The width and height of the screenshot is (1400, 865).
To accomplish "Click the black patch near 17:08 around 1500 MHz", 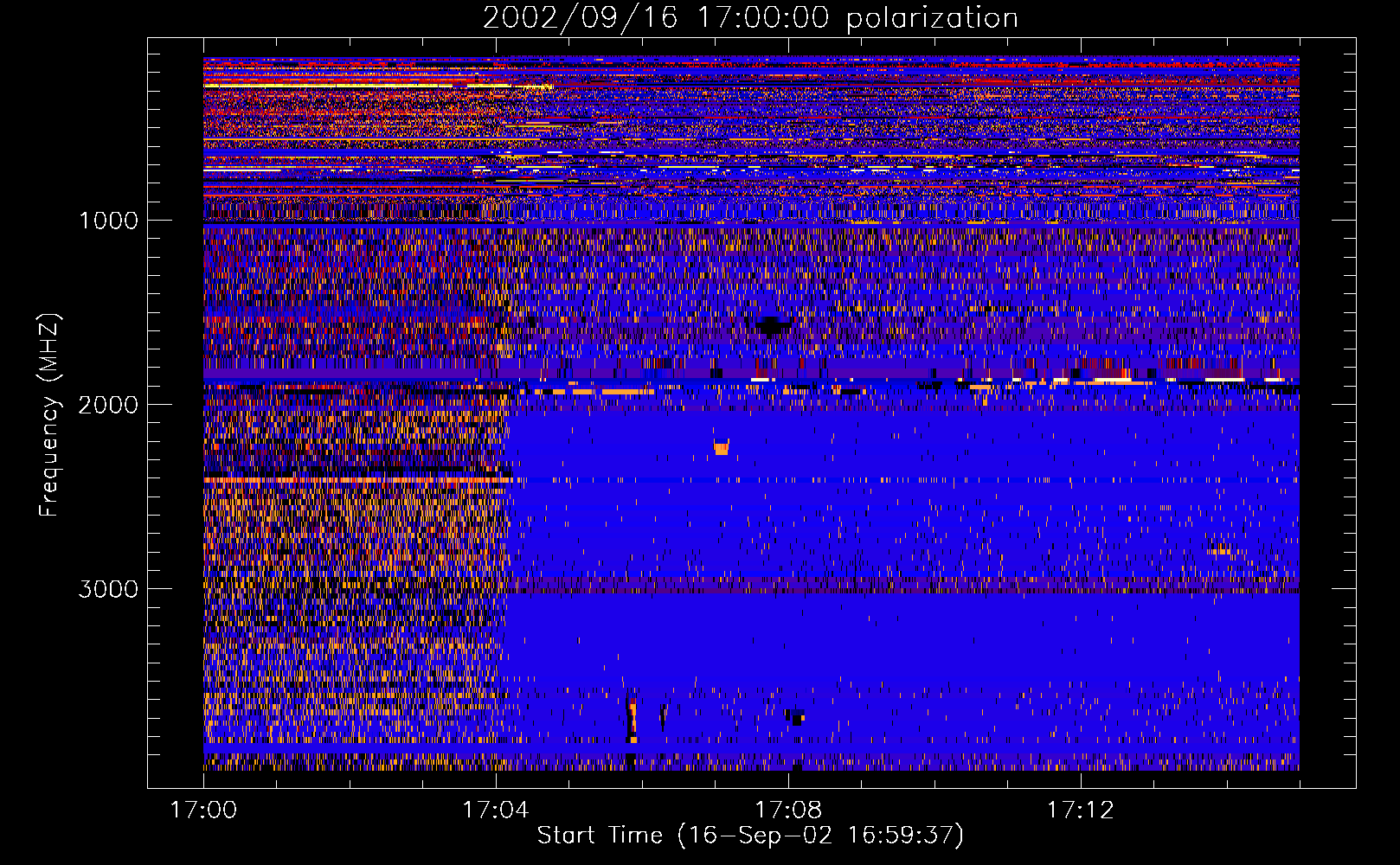I will pyautogui.click(x=773, y=325).
